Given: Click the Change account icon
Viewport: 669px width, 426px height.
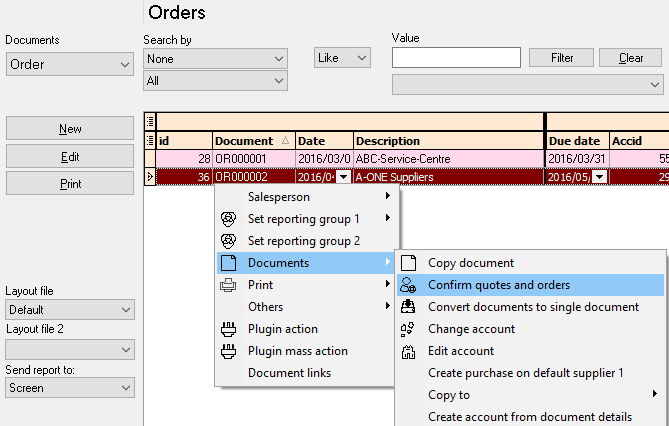Looking at the screenshot, I should click(408, 329).
